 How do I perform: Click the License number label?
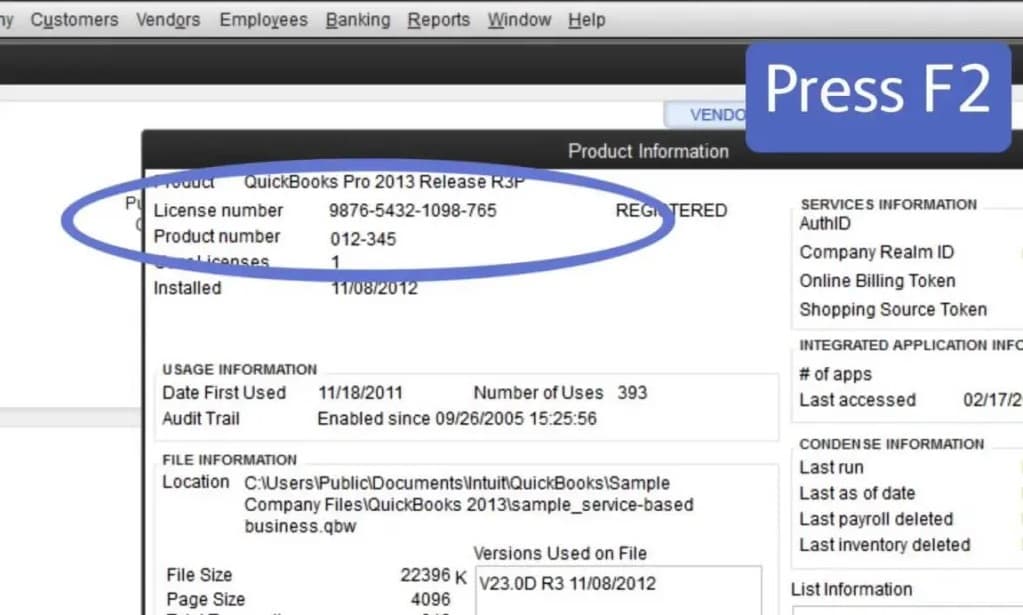click(x=218, y=211)
